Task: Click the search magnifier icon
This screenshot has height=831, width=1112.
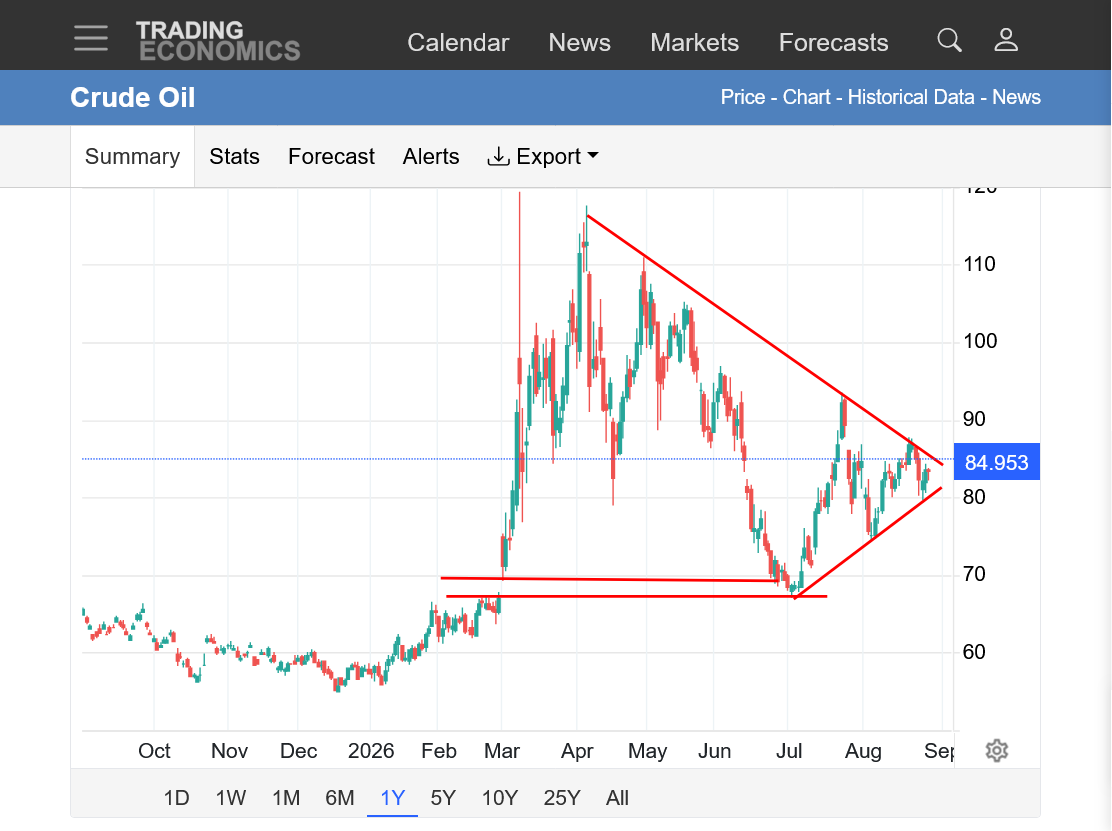Action: coord(949,40)
